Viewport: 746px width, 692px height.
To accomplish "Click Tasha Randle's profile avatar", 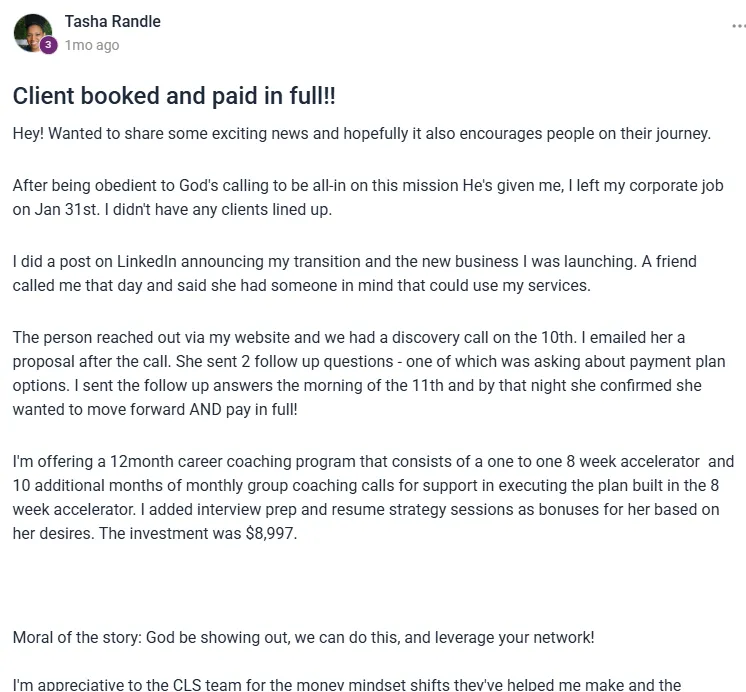I will pyautogui.click(x=33, y=33).
